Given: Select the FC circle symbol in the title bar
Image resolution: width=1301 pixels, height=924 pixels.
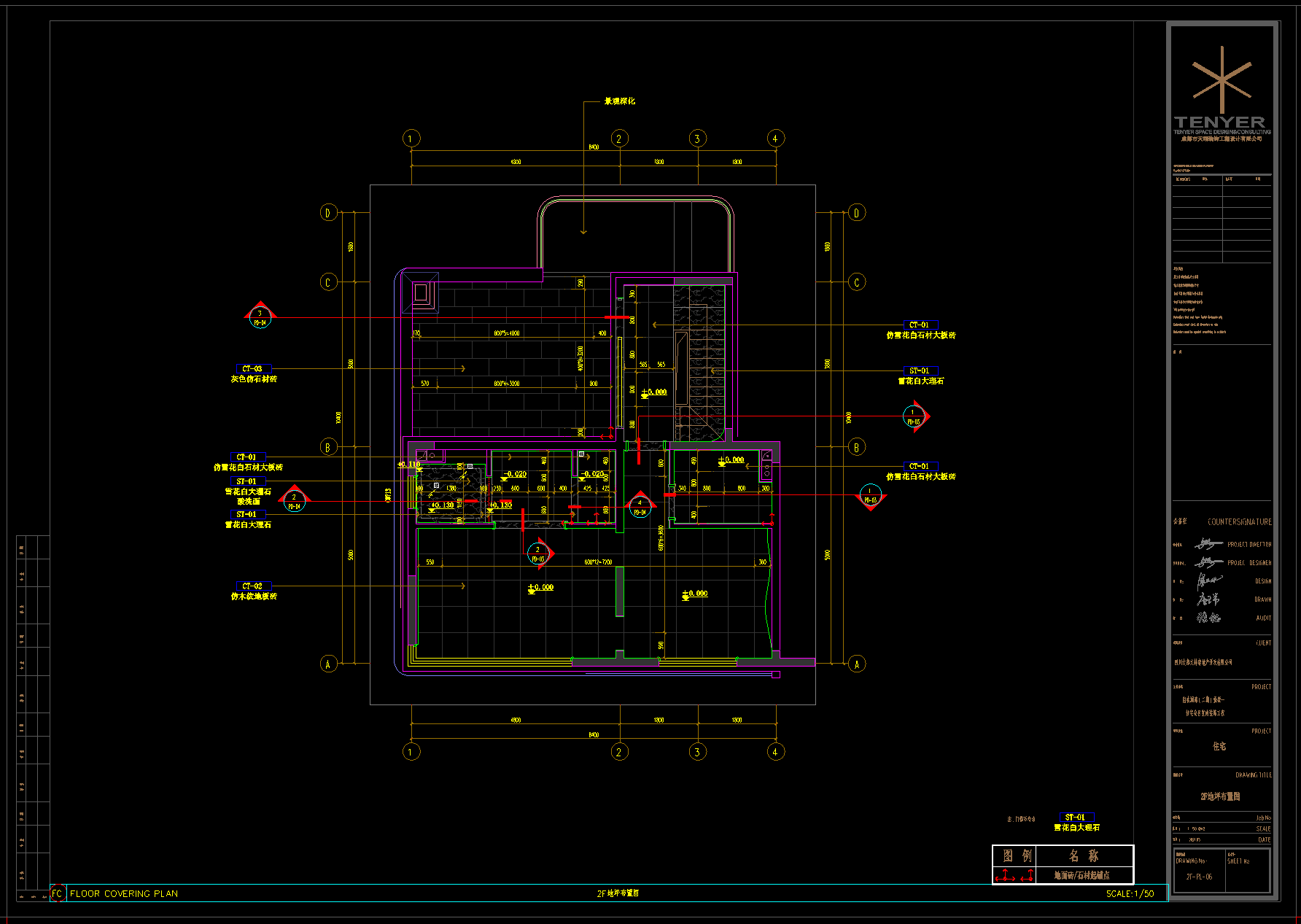Looking at the screenshot, I should coord(58,893).
